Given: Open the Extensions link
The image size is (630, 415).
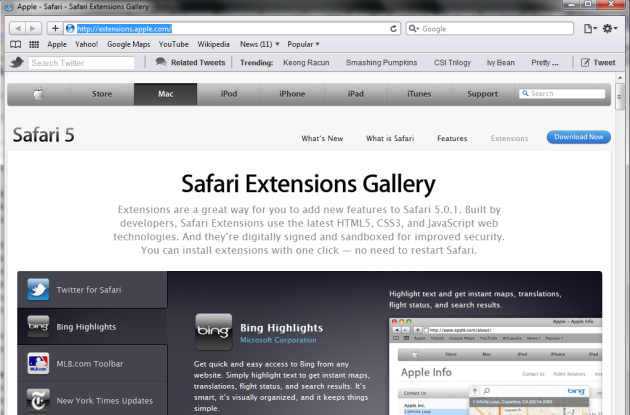Looking at the screenshot, I should tap(509, 139).
